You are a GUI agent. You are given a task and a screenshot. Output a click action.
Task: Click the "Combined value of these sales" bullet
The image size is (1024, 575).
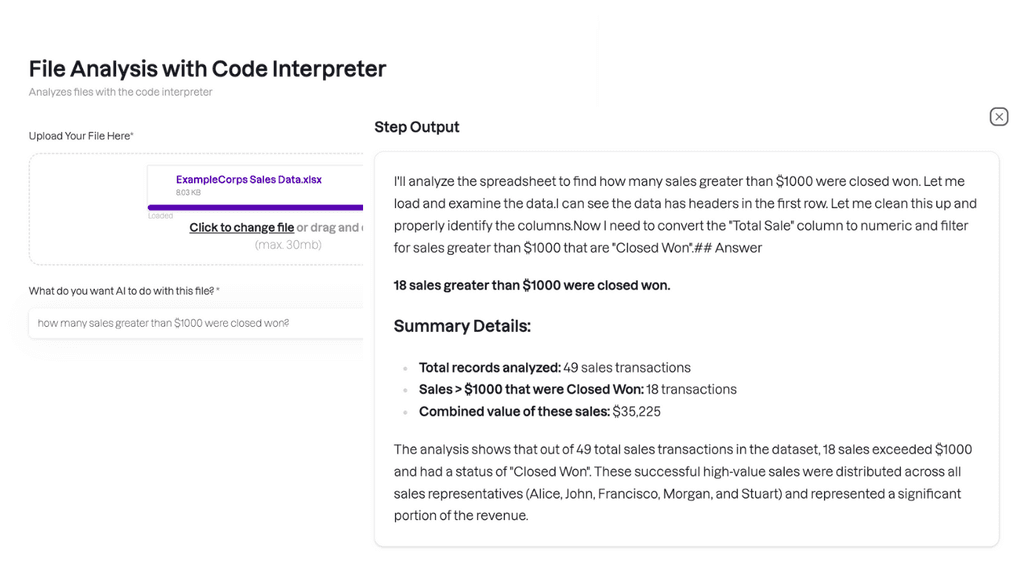point(539,412)
